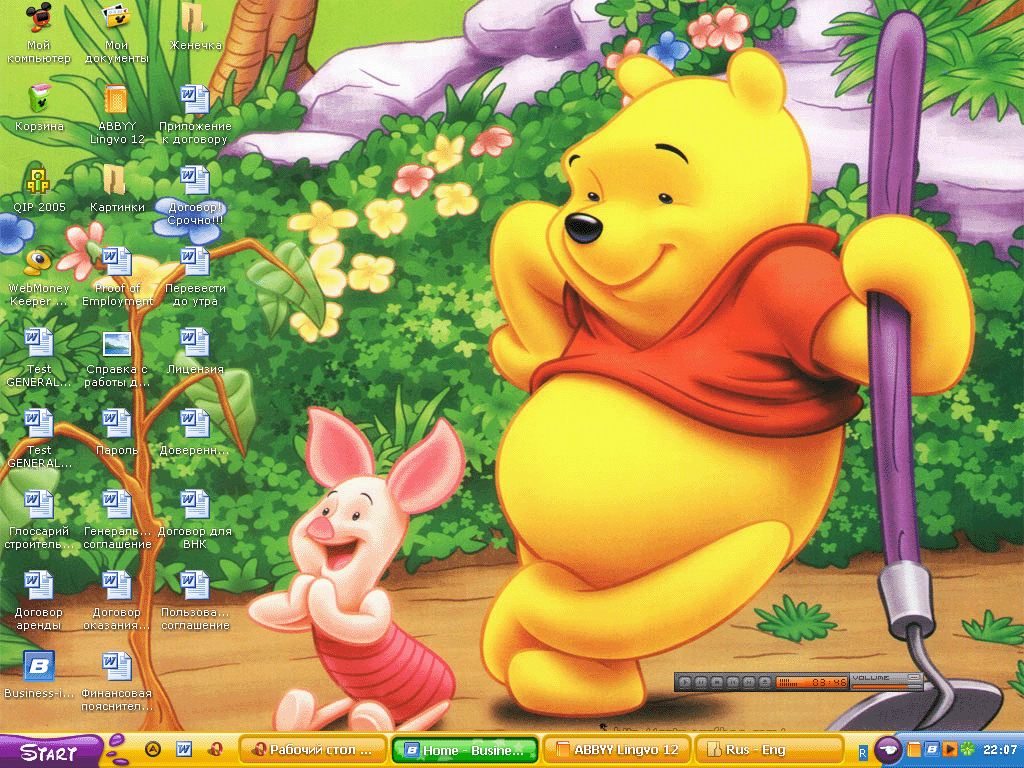
Task: Click play on the mini player
Action: coord(685,682)
